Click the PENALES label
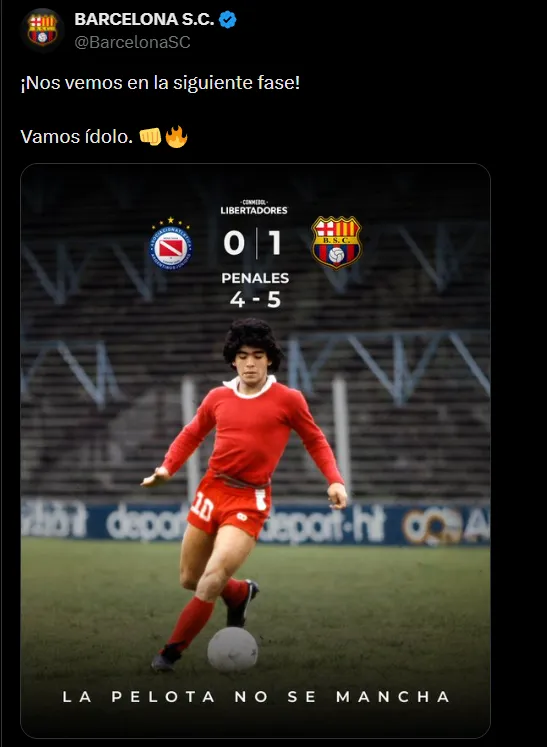 (255, 278)
